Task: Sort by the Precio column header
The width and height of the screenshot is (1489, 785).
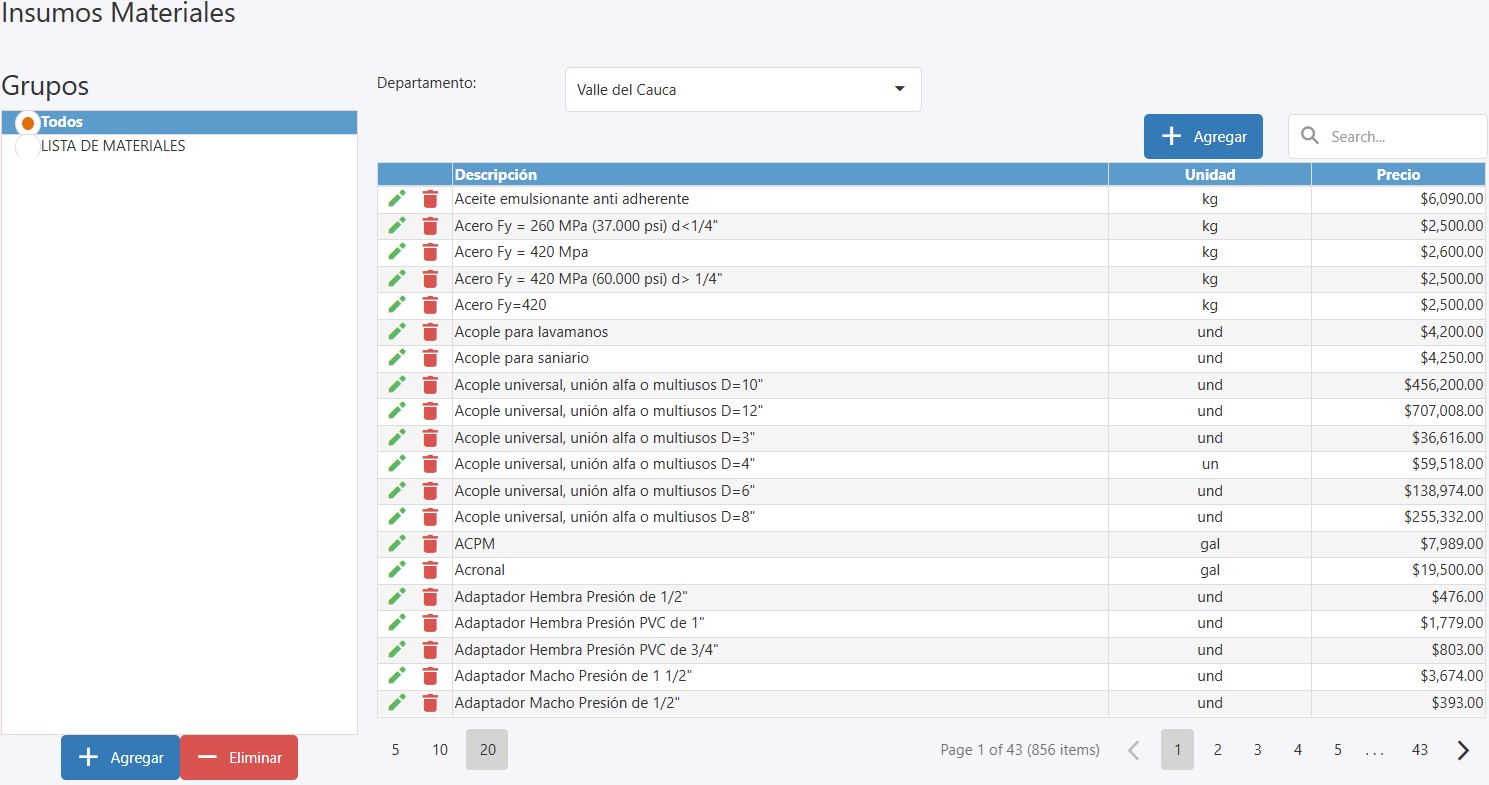Action: coord(1397,175)
